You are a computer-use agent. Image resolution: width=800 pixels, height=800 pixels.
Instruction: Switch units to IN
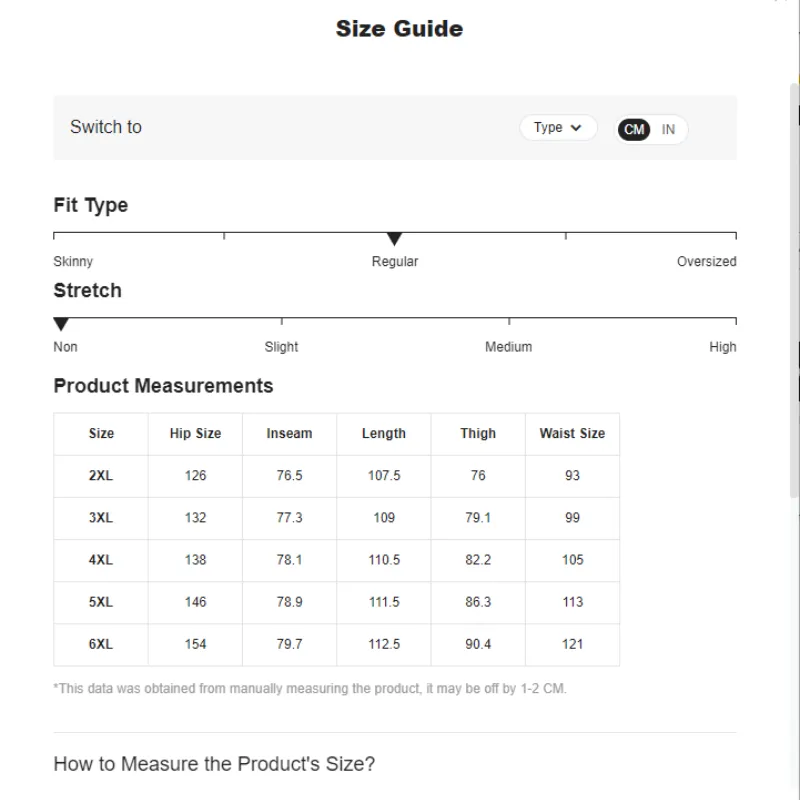pos(669,129)
